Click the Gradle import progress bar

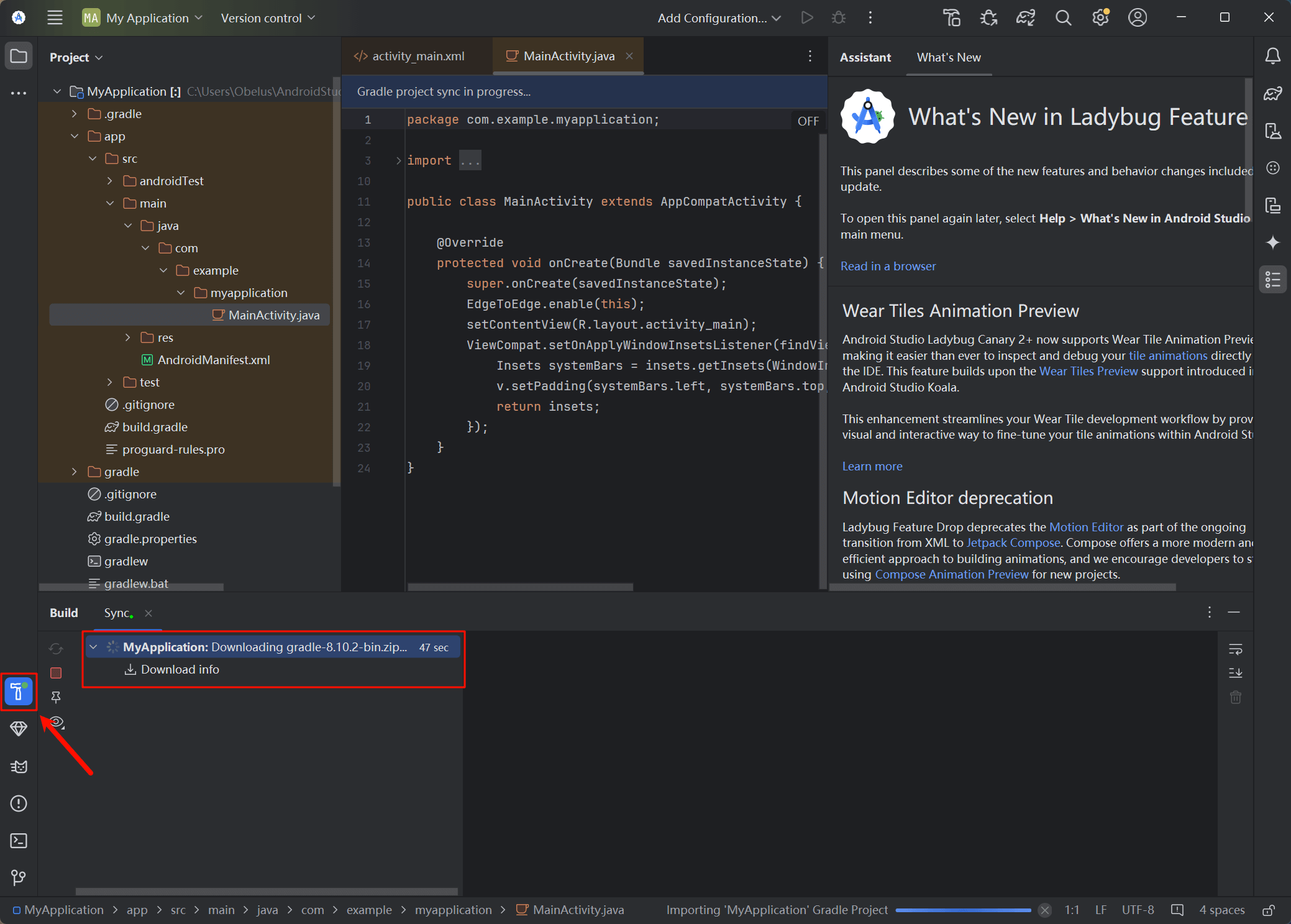pyautogui.click(x=963, y=910)
